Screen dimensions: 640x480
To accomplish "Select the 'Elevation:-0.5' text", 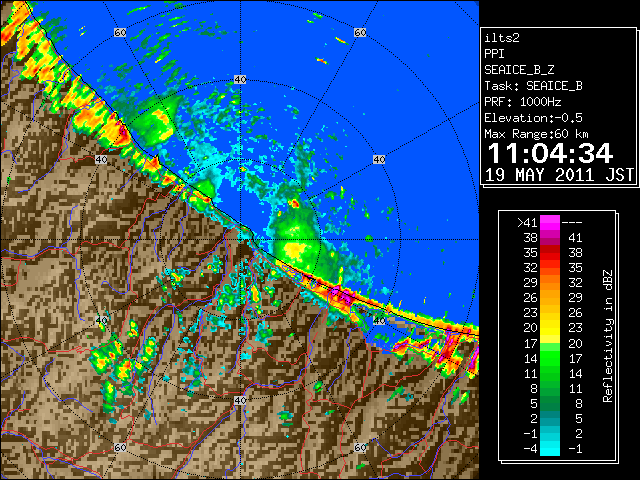I will [533, 118].
